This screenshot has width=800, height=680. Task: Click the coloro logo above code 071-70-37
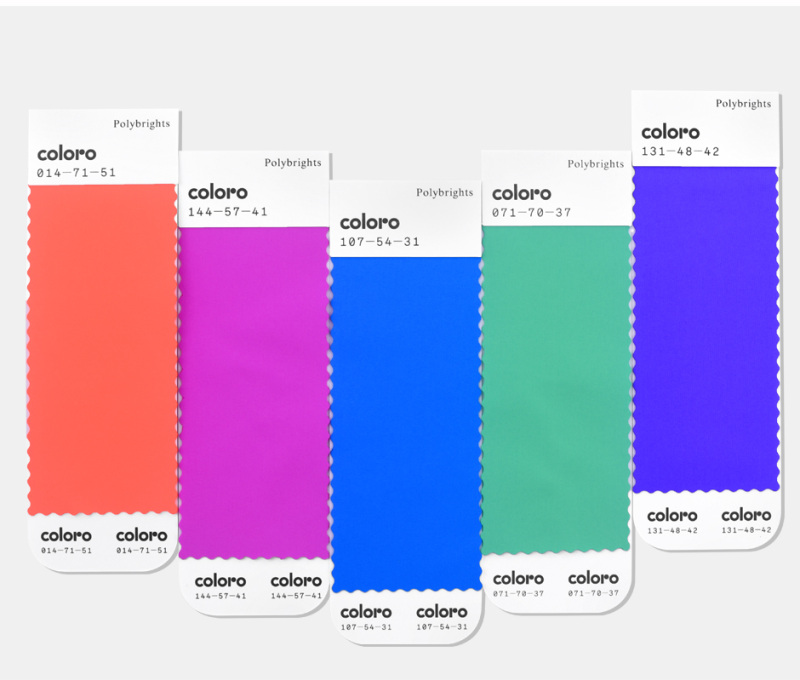(521, 193)
